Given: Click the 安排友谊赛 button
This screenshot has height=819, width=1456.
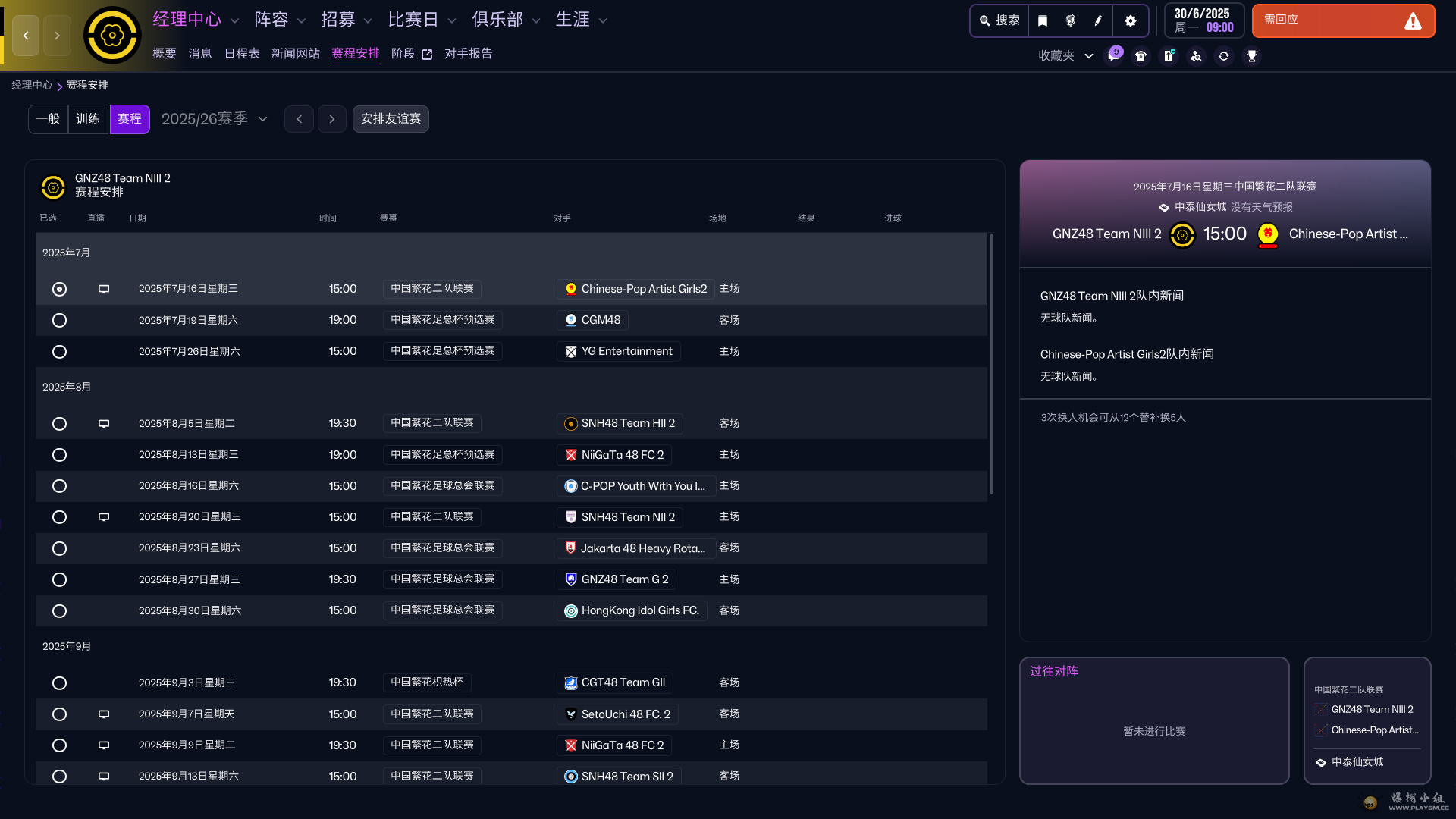Looking at the screenshot, I should [x=391, y=119].
